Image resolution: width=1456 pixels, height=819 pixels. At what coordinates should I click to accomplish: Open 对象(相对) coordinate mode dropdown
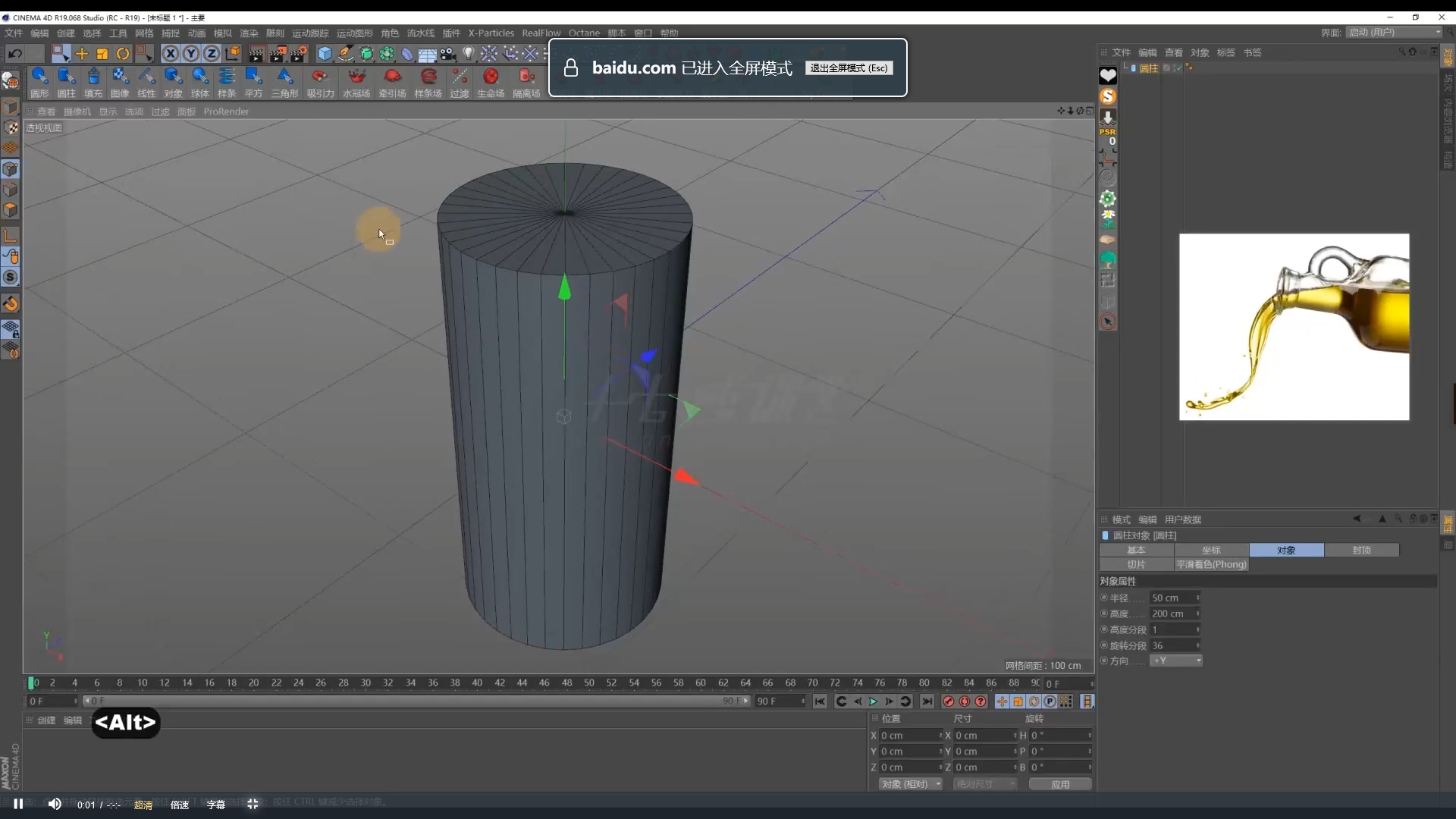coord(911,784)
